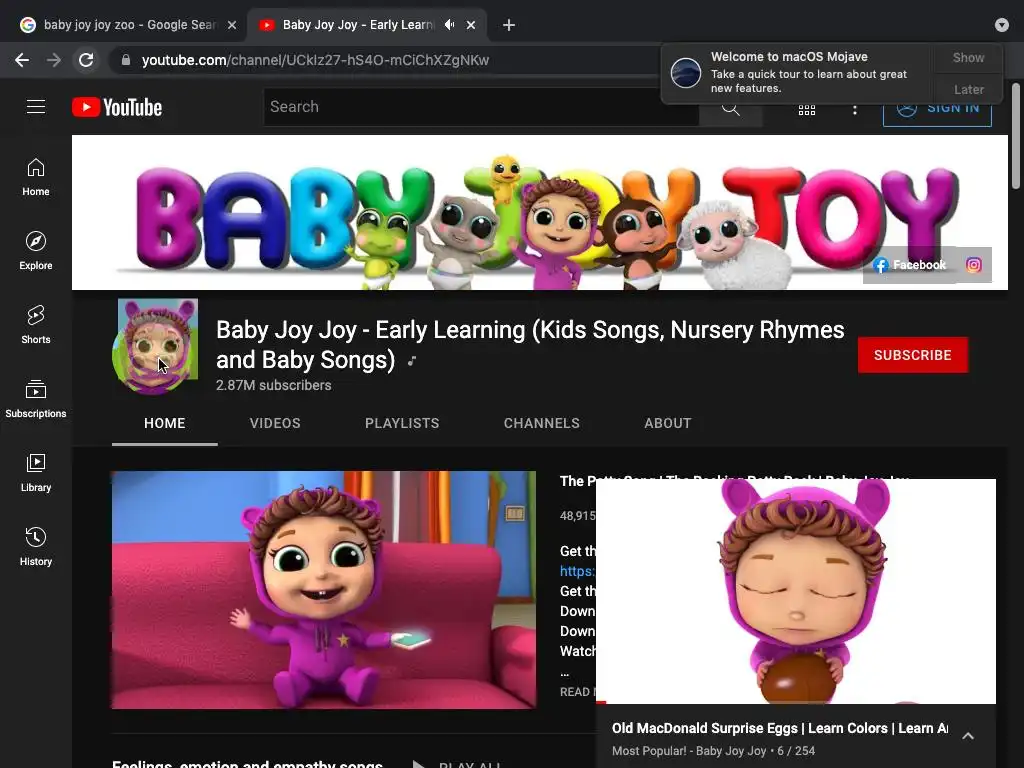Open the browser profile dropdown arrow

pyautogui.click(x=1002, y=25)
